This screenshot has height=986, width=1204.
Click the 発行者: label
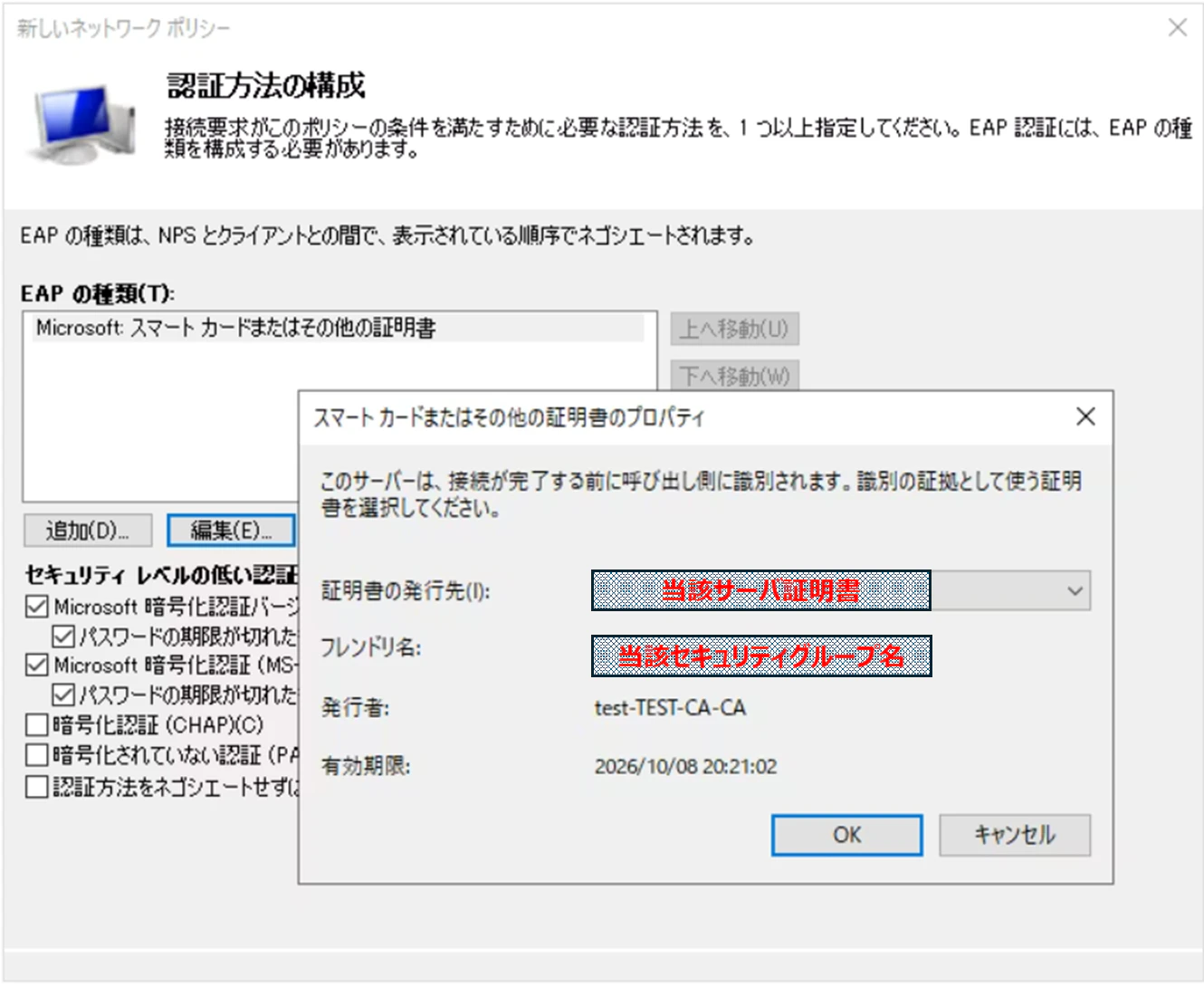(355, 708)
